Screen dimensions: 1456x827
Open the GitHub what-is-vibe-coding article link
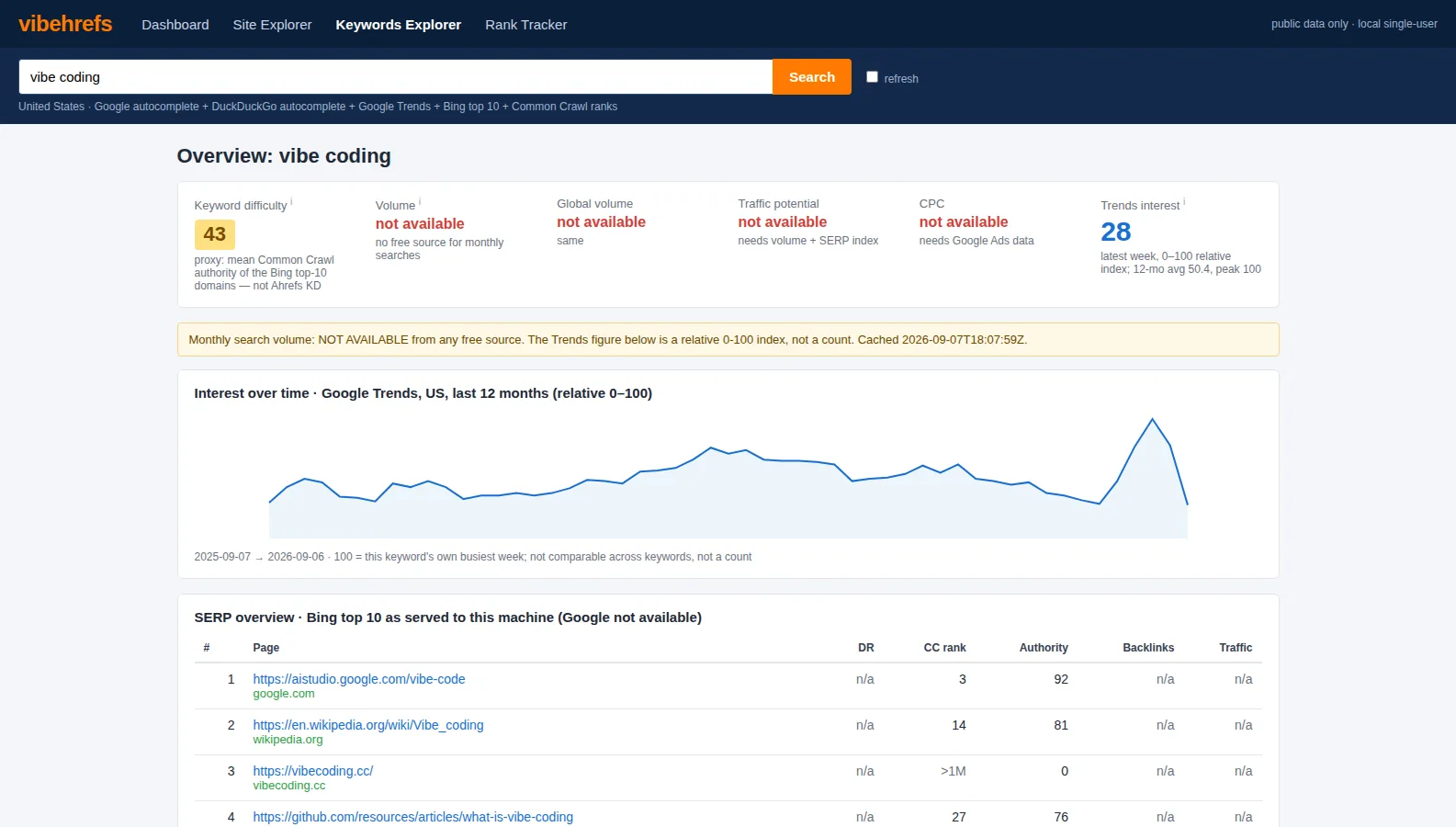click(412, 817)
